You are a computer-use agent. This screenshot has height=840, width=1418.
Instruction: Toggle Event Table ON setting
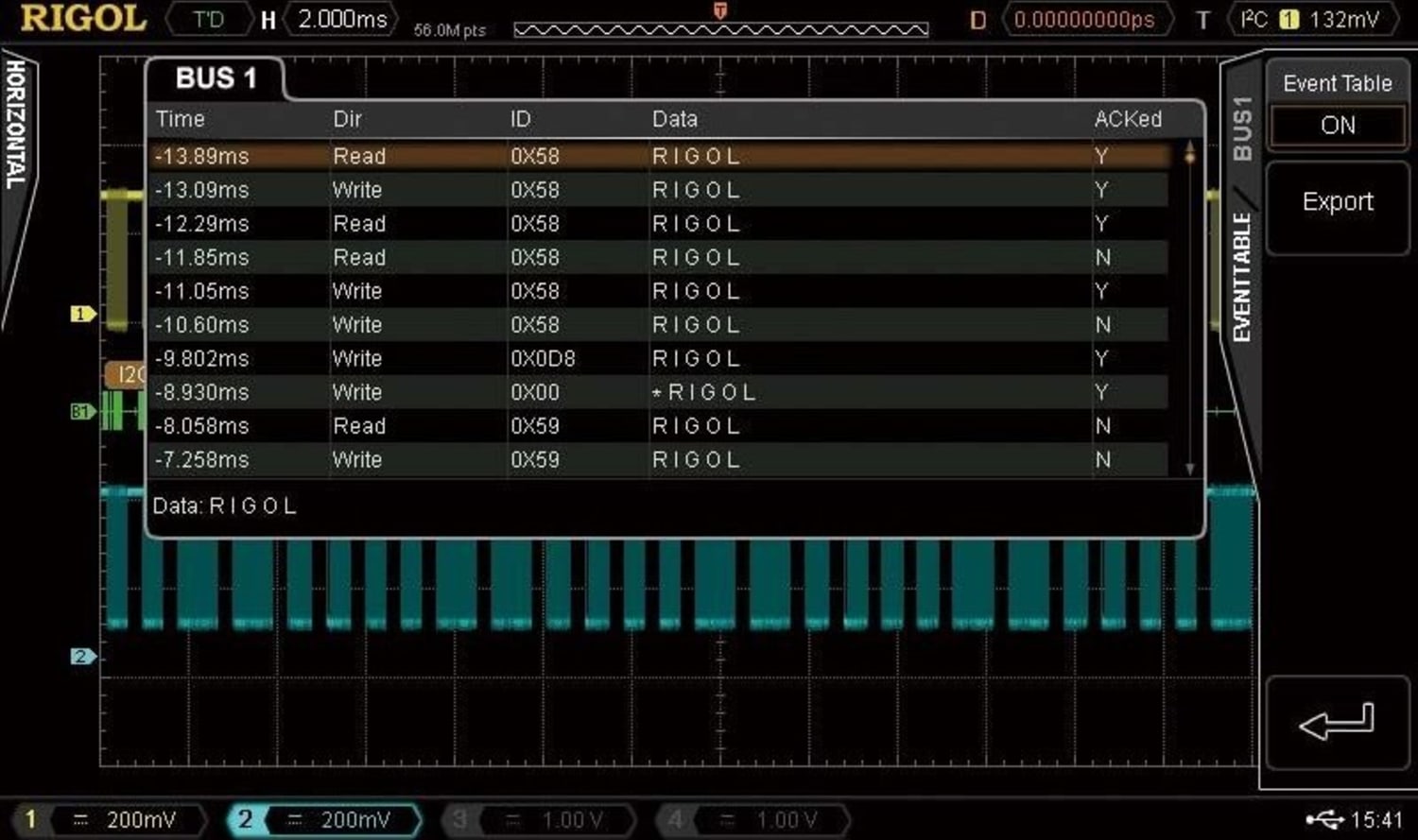pyautogui.click(x=1337, y=125)
